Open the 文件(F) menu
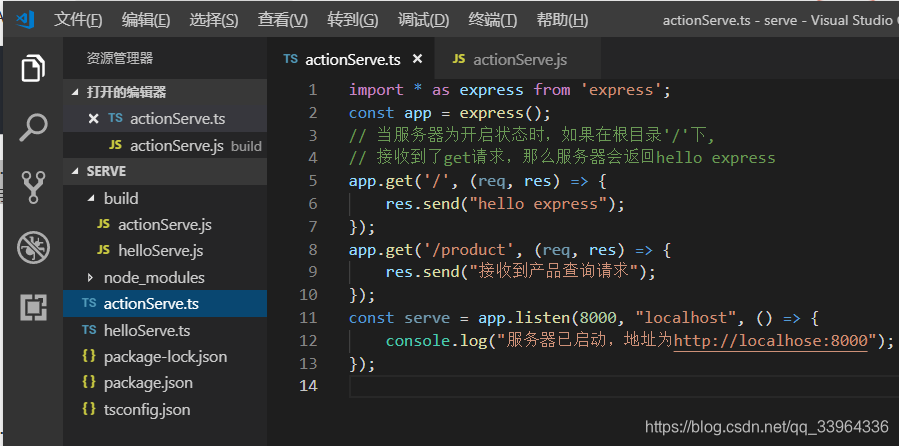The height and width of the screenshot is (446, 899). tap(78, 21)
